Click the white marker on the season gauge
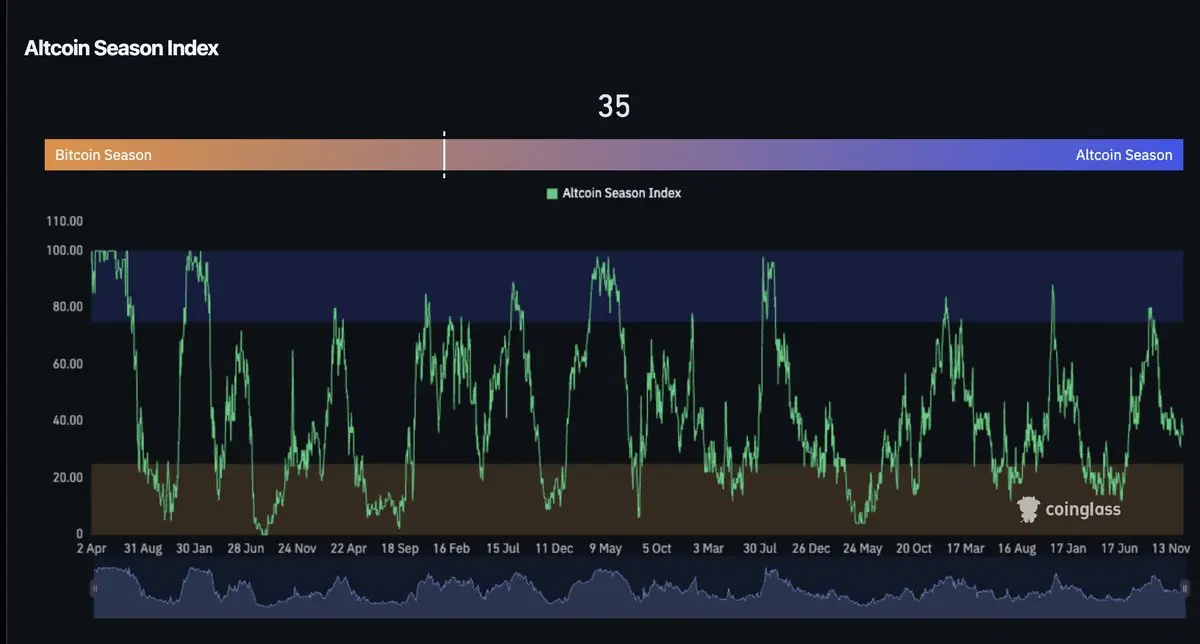Viewport: 1200px width, 644px height. coord(444,155)
